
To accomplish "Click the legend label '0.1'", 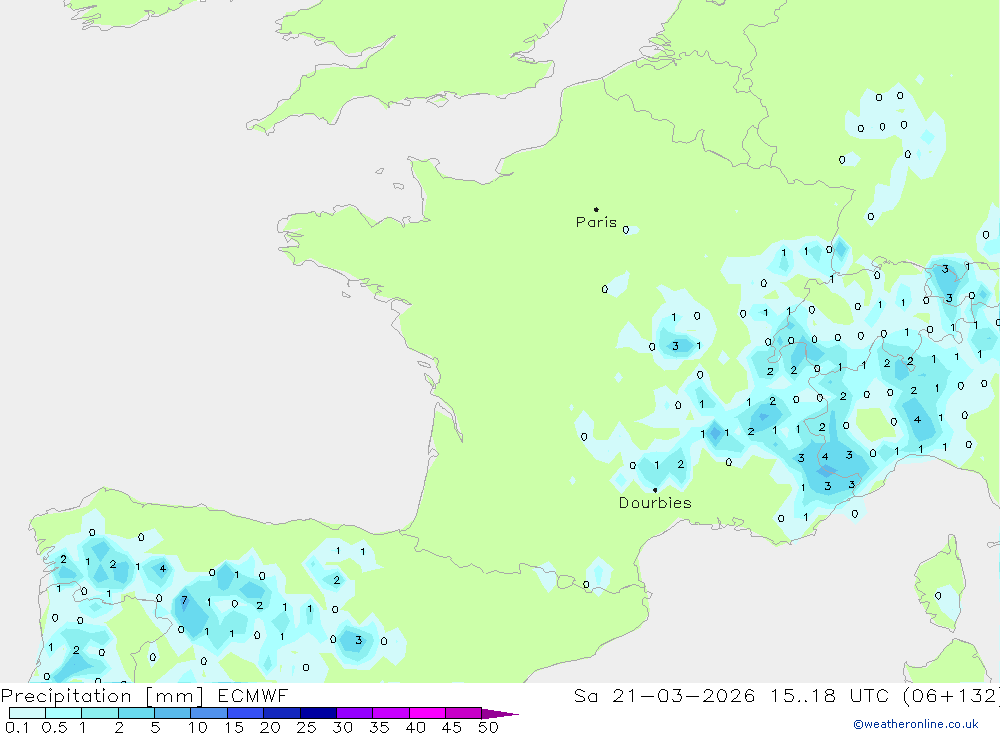I will [17, 727].
